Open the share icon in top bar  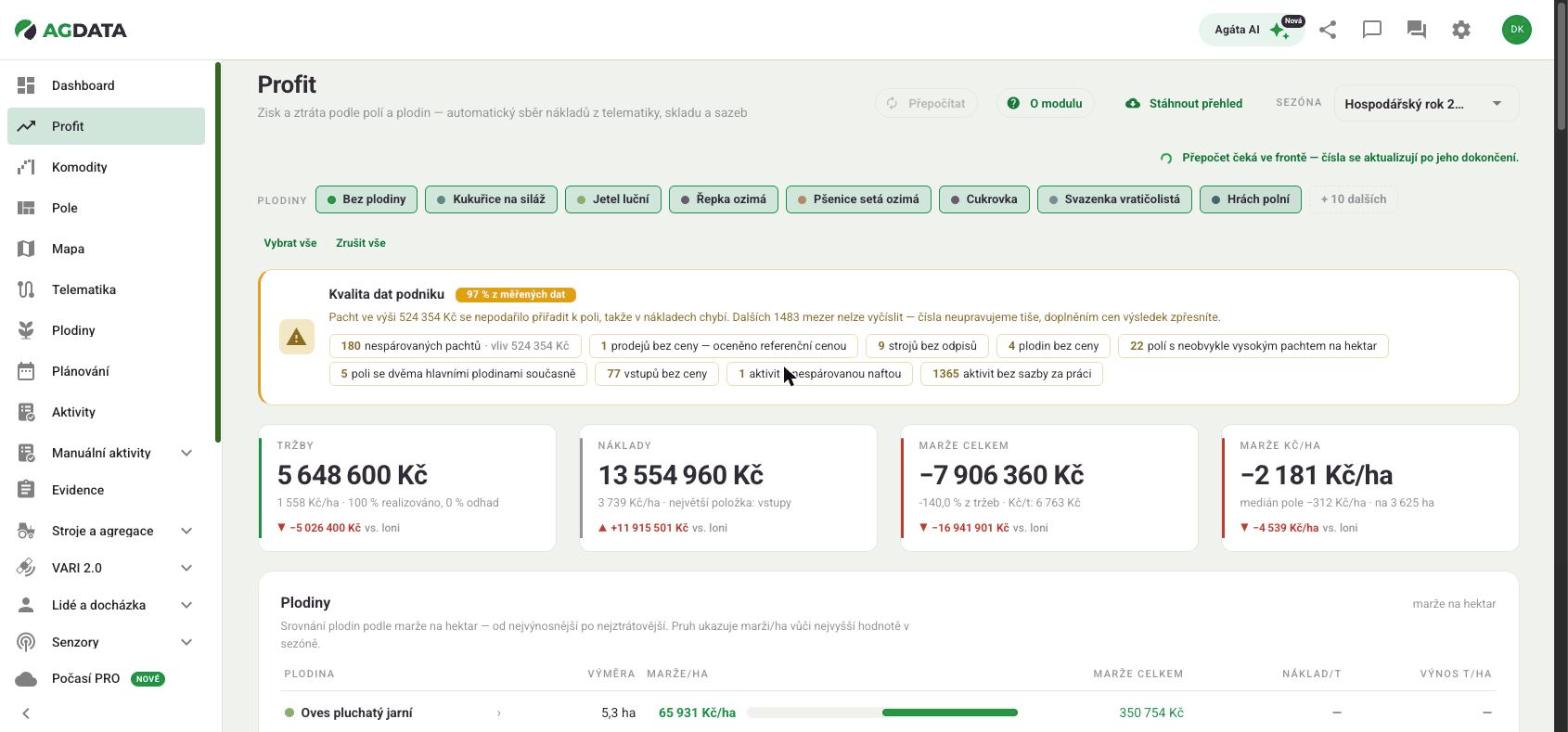(x=1327, y=30)
